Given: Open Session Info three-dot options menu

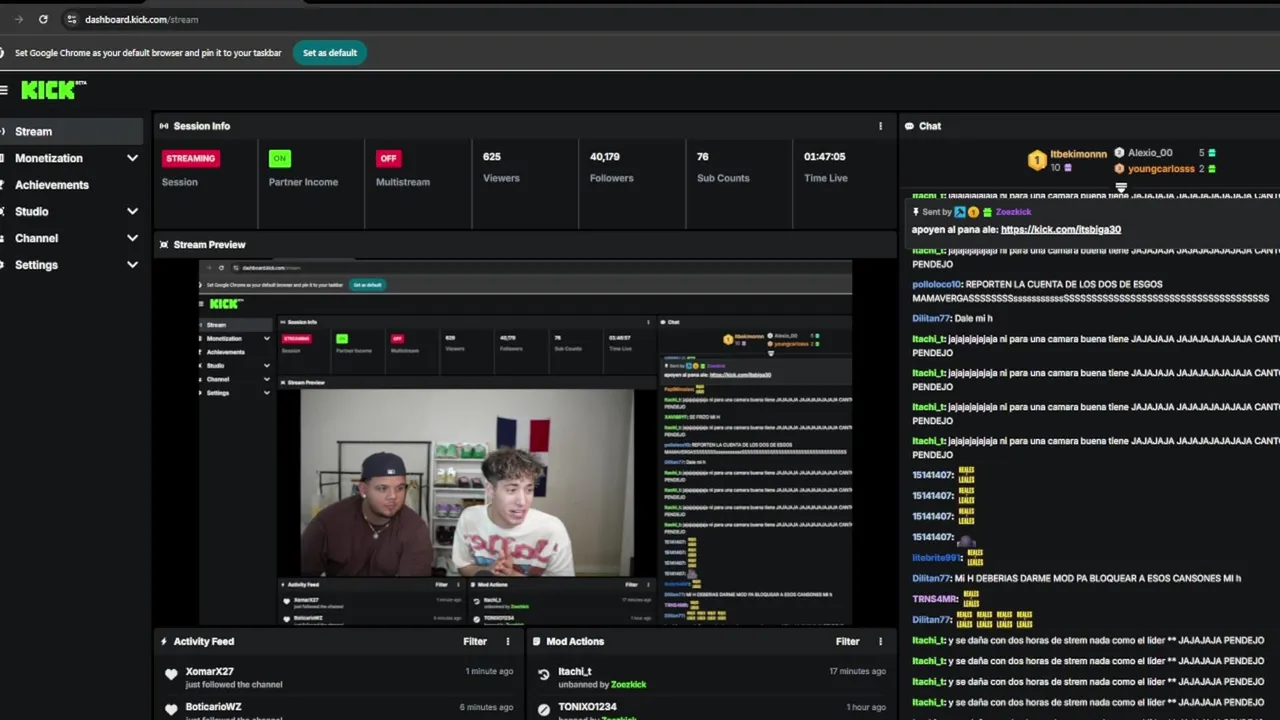Looking at the screenshot, I should [x=880, y=126].
